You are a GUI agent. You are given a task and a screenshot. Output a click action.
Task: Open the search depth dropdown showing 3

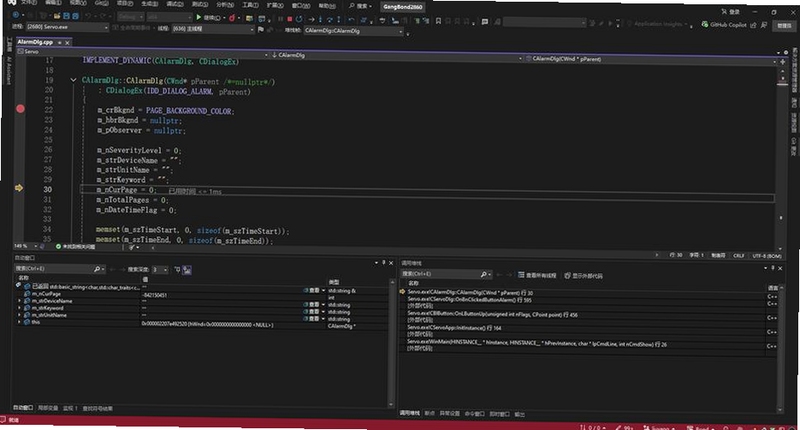point(160,269)
